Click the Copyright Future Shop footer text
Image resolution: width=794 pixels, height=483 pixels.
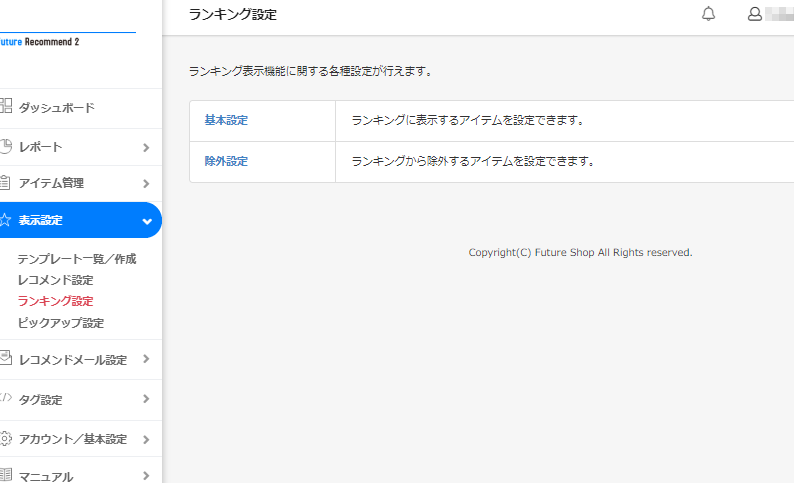(580, 253)
